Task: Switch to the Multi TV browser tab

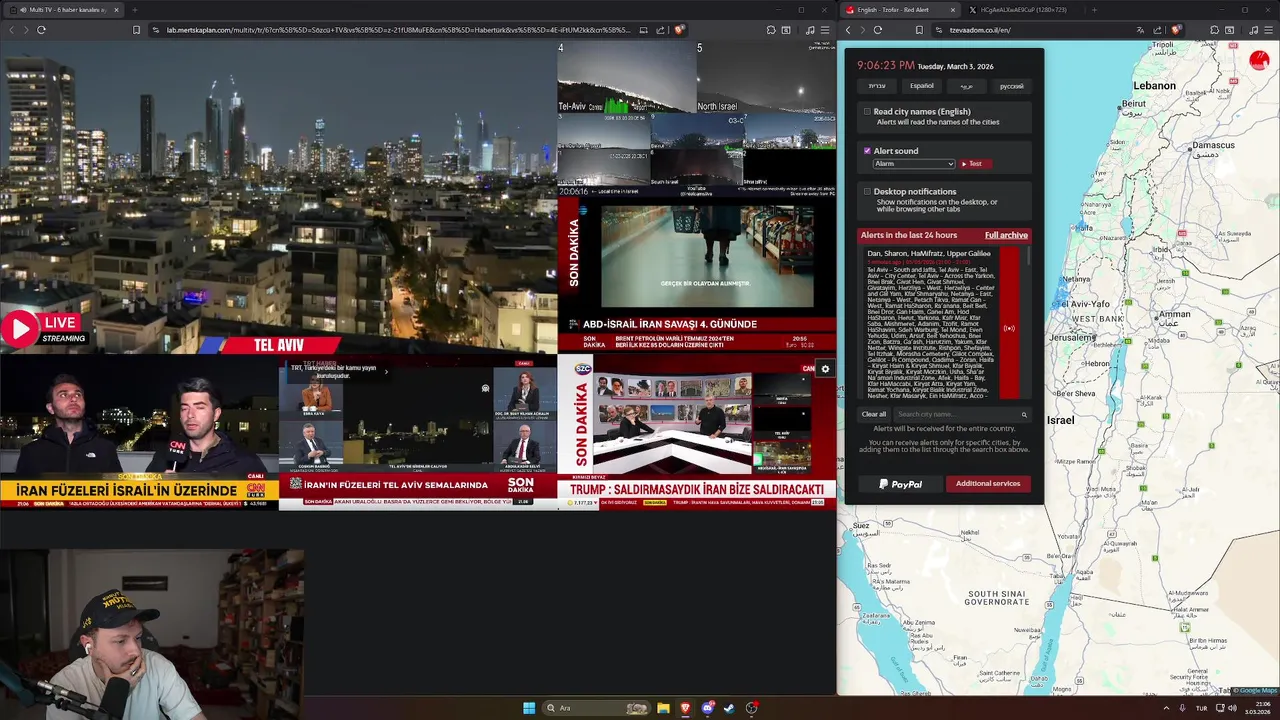Action: (x=62, y=10)
